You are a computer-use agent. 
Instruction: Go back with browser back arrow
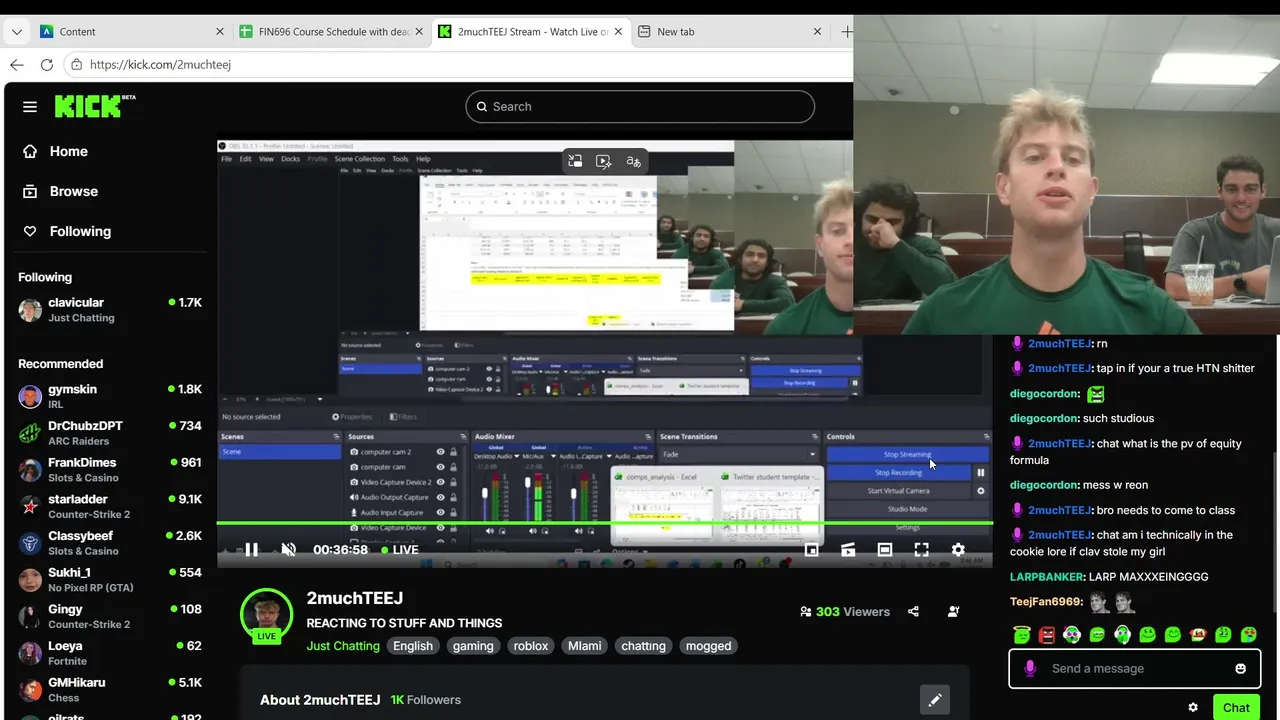[16, 64]
